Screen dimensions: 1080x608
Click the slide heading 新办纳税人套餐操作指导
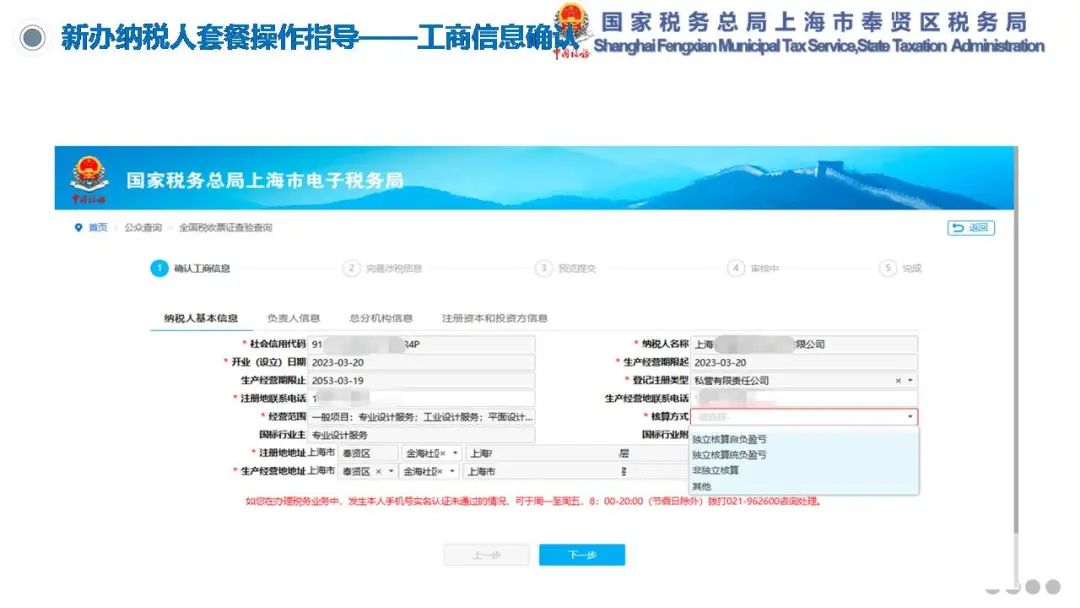(x=210, y=37)
